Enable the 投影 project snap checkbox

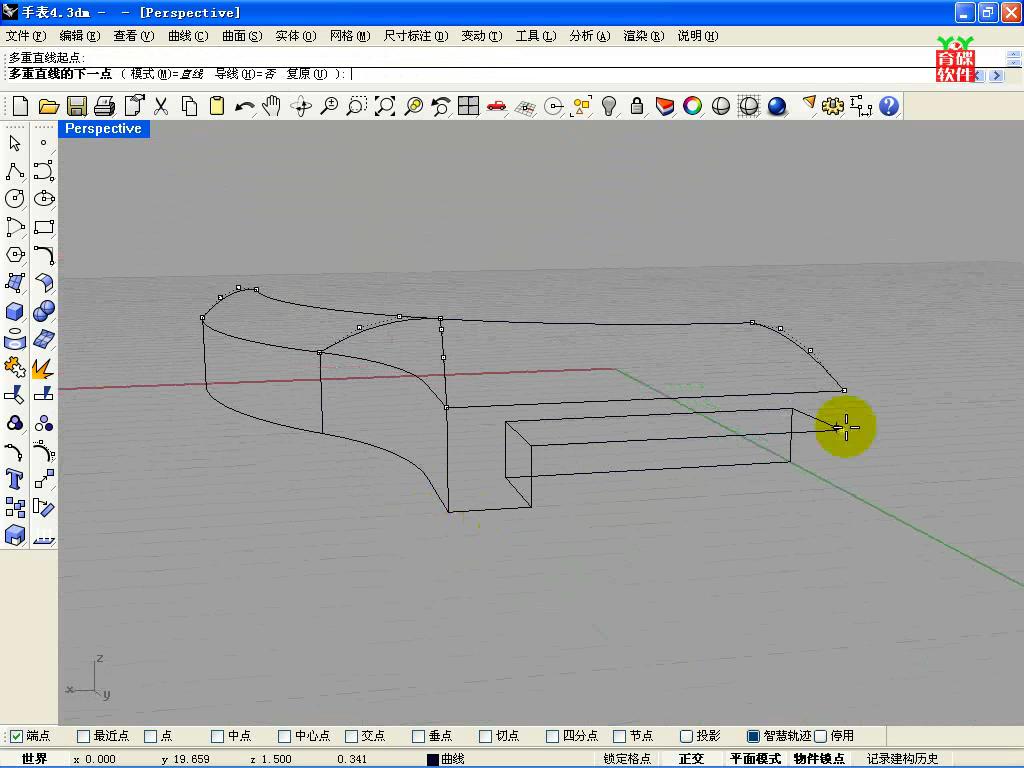[686, 736]
